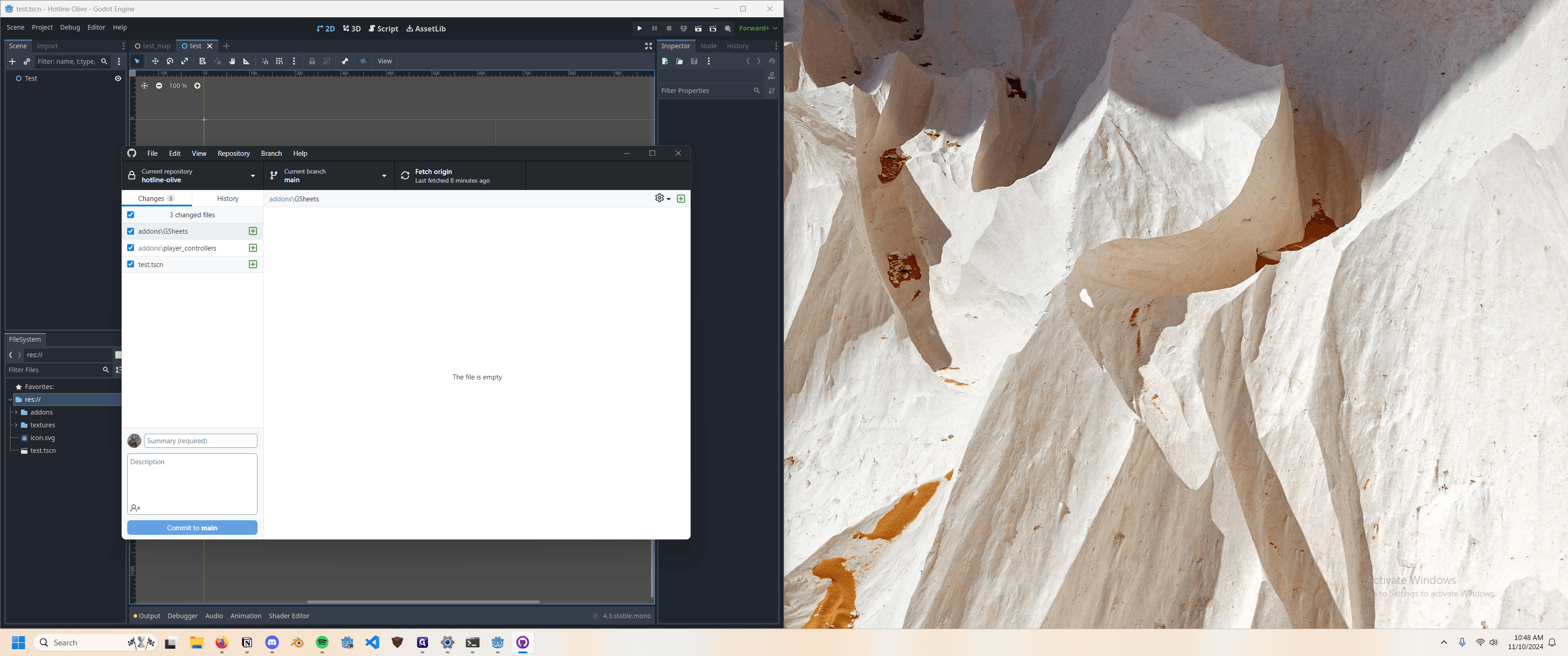Toggle visibility of Test node

coord(118,78)
